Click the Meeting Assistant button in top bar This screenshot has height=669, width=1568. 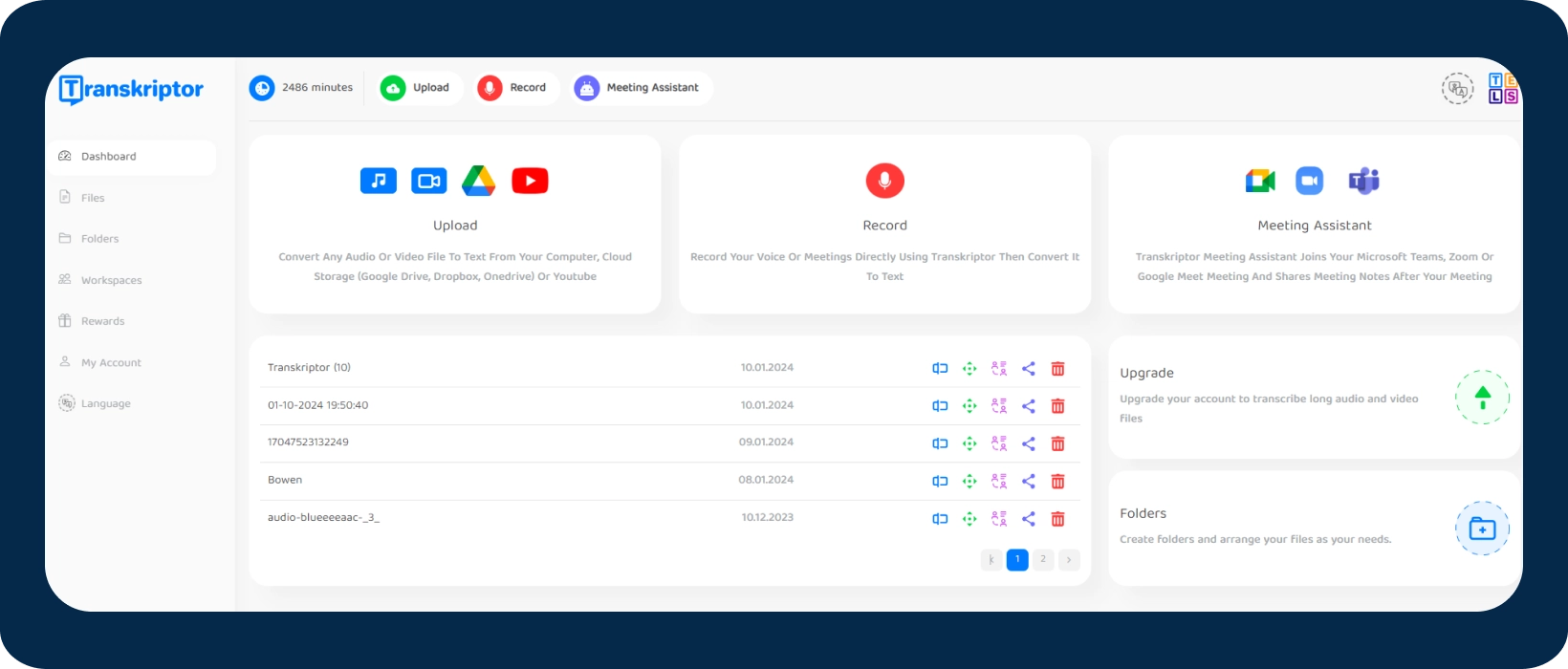point(642,88)
